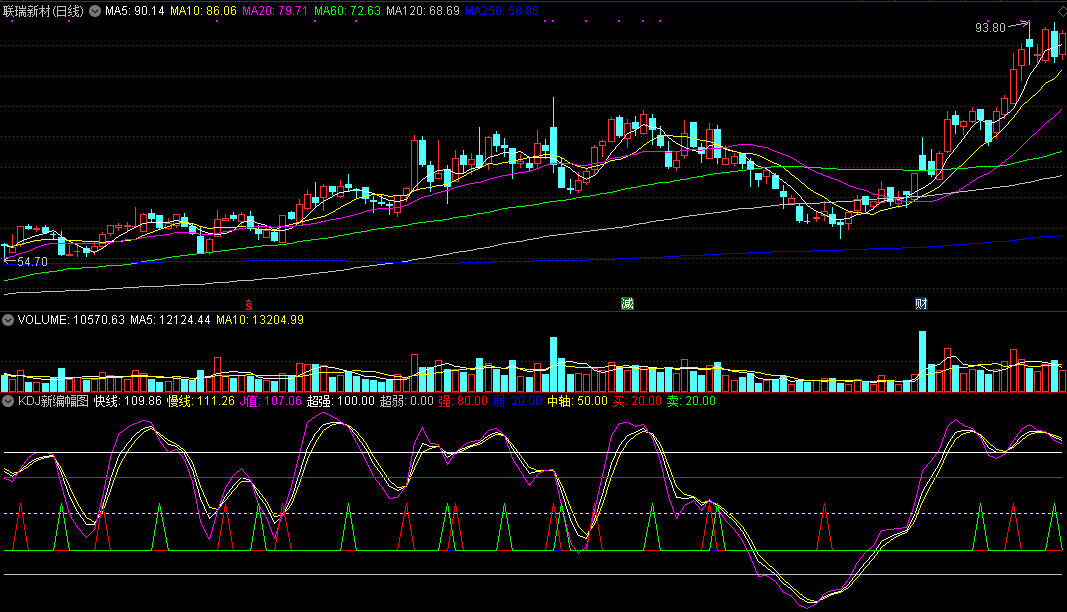Click the 54.70 low price label
The image size is (1067, 612).
pos(32,261)
